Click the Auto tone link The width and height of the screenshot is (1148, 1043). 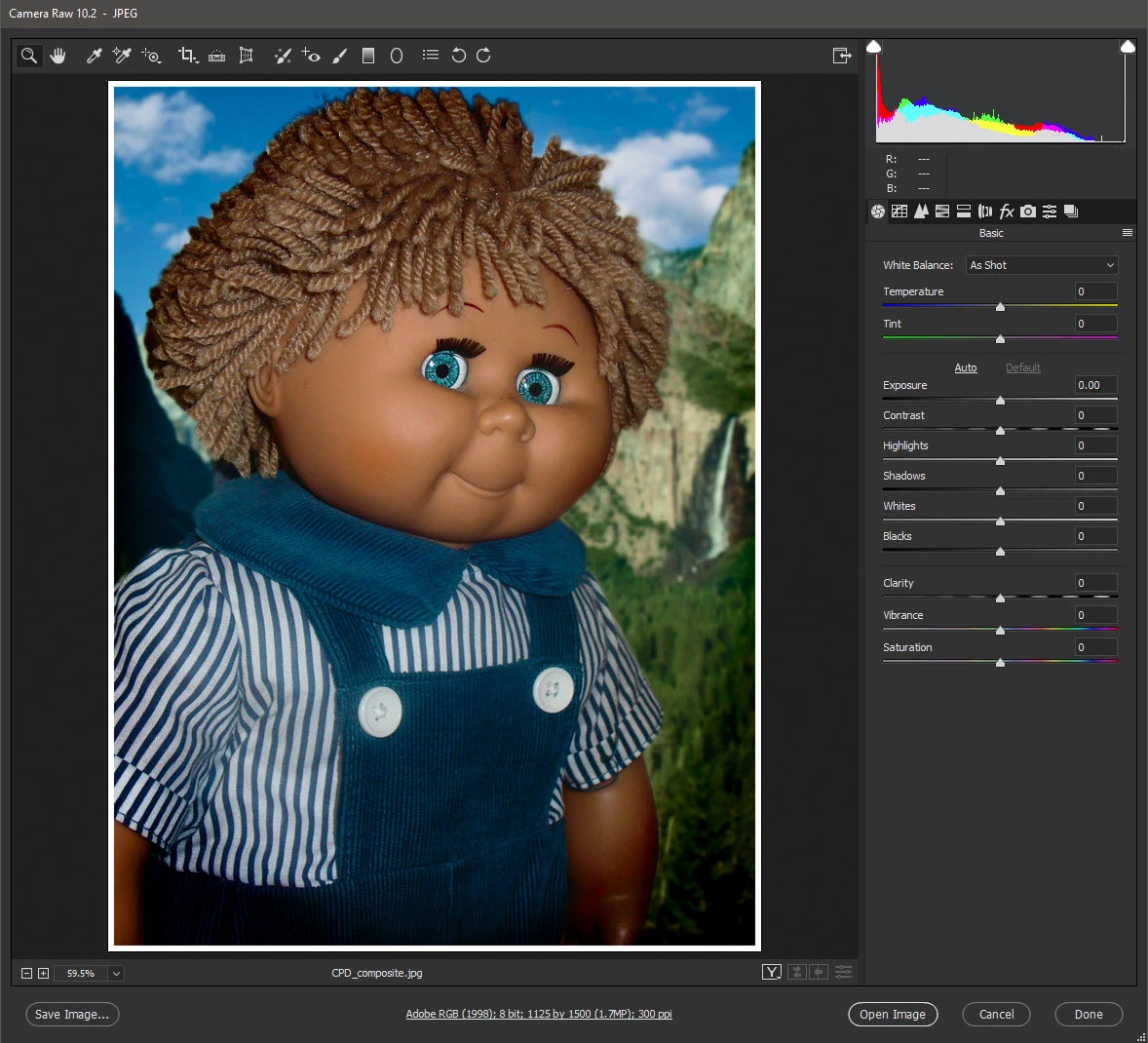tap(966, 367)
